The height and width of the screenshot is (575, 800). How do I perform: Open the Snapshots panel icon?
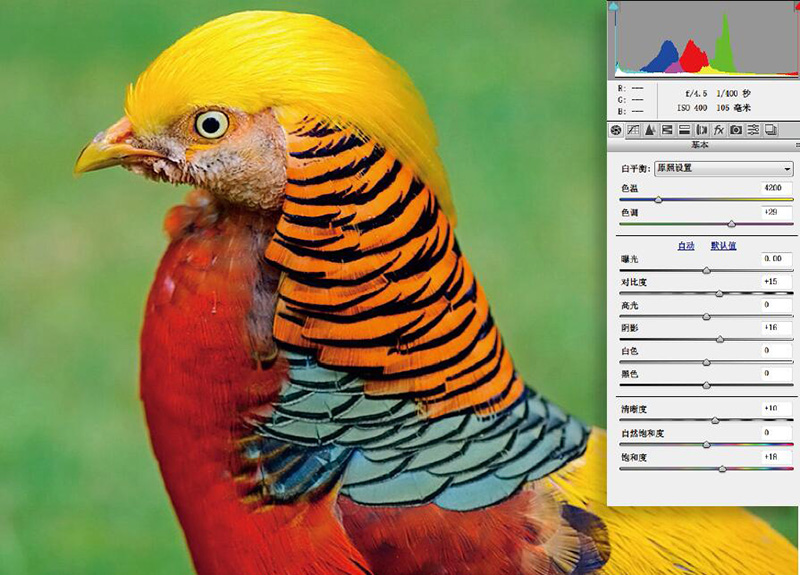tap(769, 130)
